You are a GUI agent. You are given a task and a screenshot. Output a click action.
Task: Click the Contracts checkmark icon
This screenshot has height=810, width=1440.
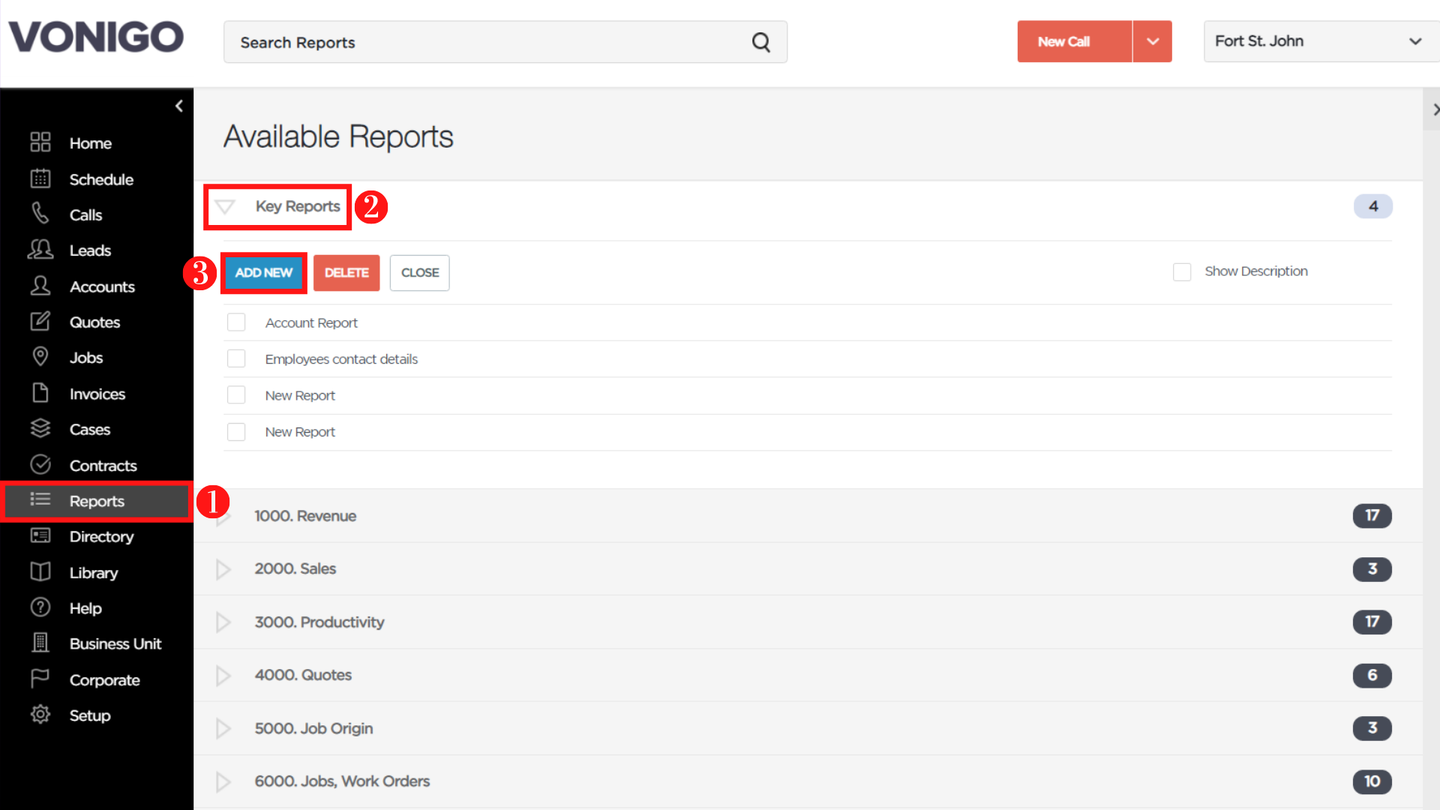coord(40,465)
